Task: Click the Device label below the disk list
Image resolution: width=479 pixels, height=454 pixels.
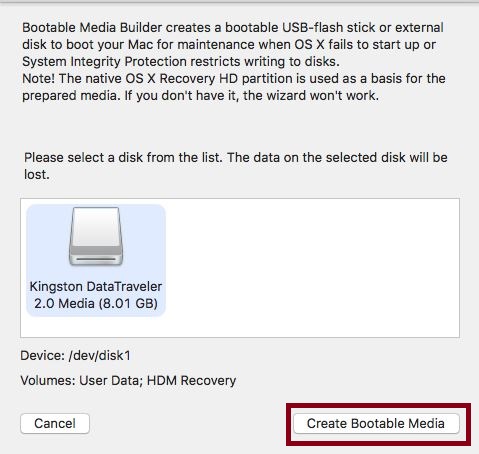Action: pyautogui.click(x=43, y=356)
